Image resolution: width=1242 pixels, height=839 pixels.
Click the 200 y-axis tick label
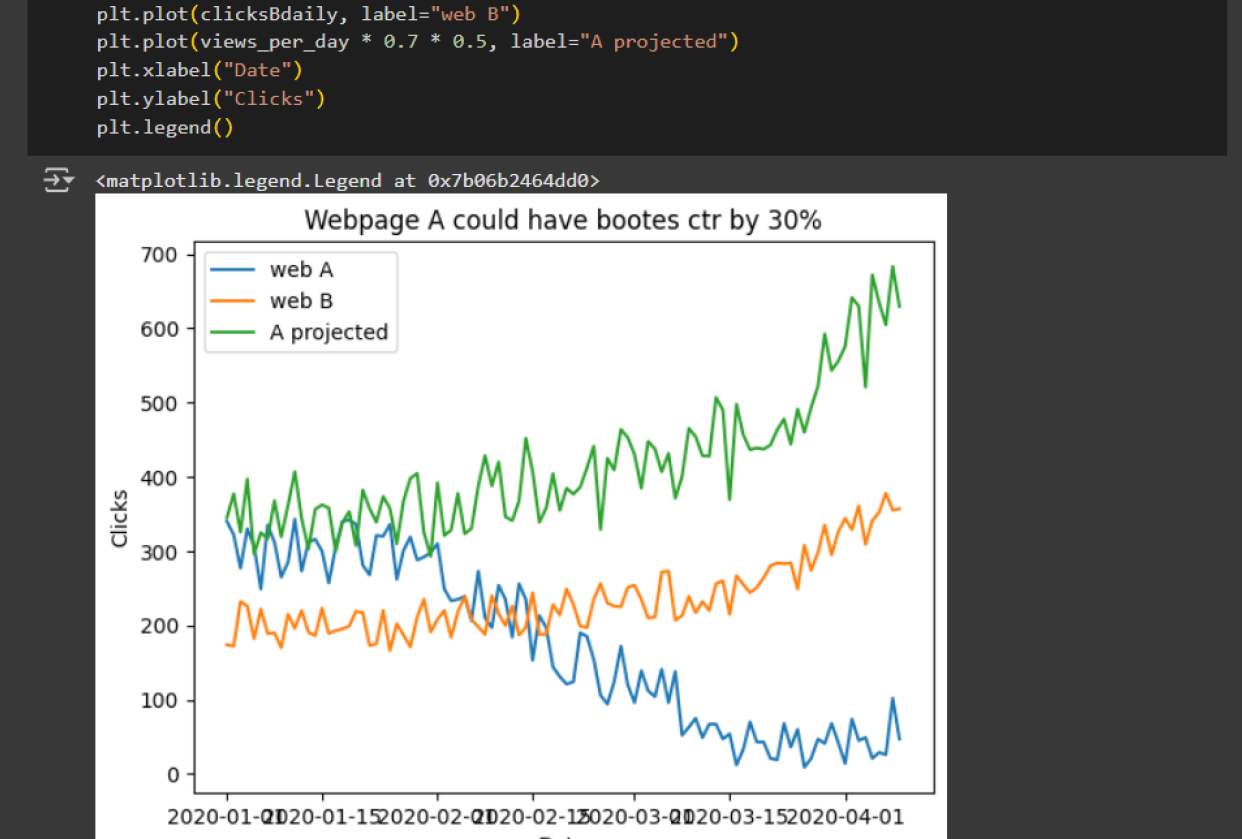point(160,626)
